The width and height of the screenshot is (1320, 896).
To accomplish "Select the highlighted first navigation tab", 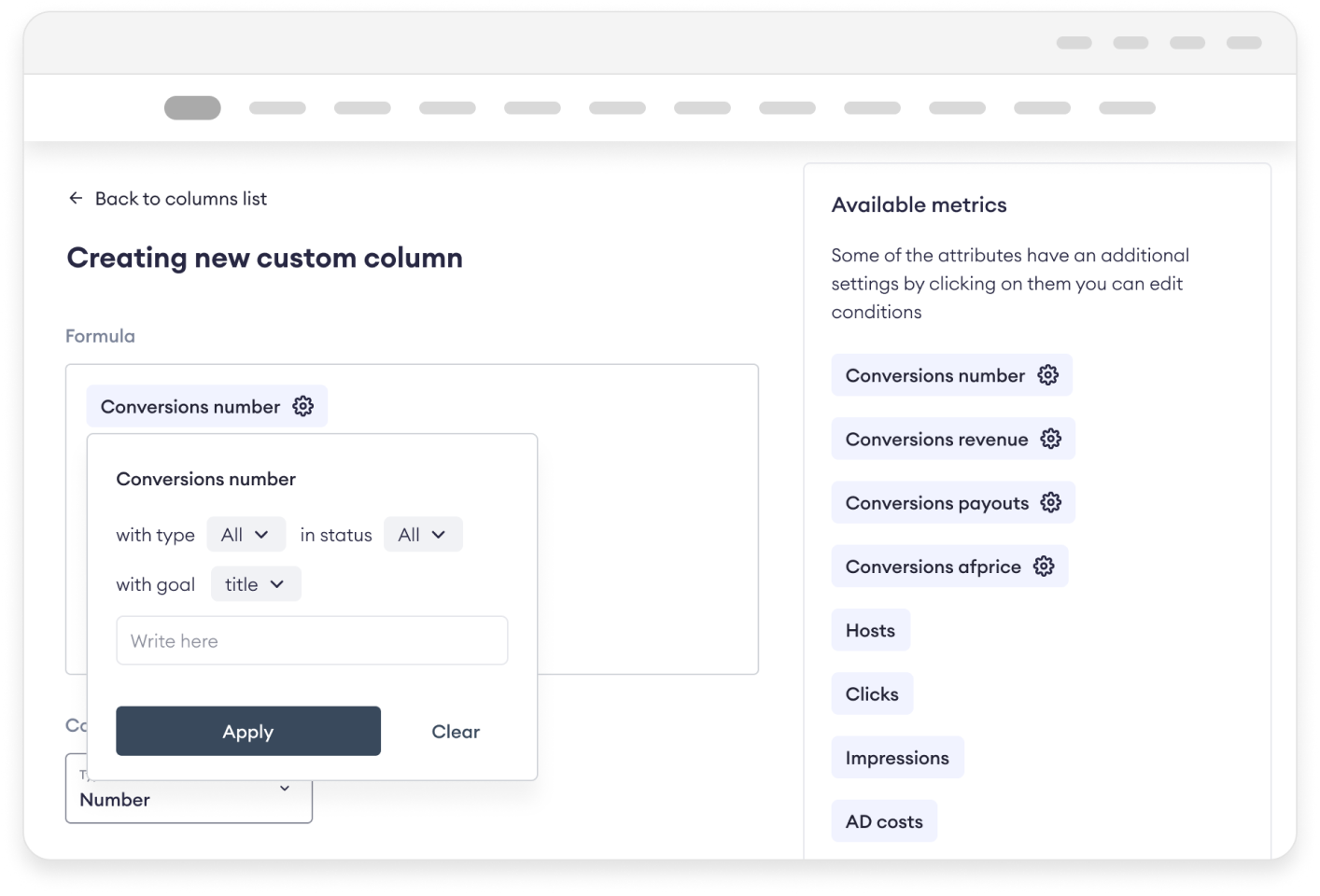I will pyautogui.click(x=192, y=108).
